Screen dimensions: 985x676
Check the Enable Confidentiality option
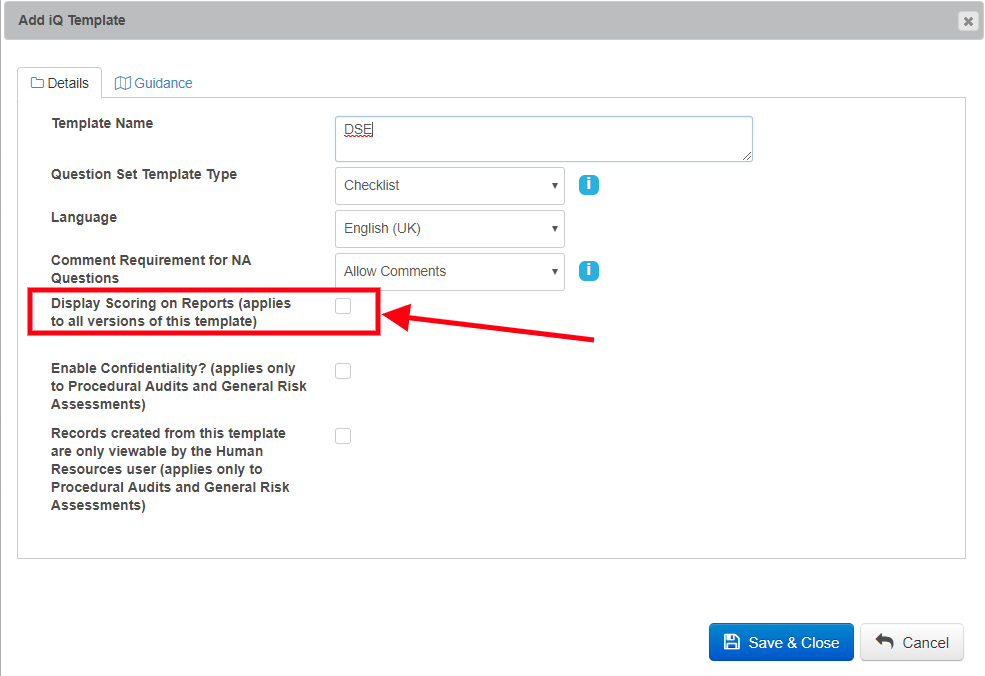pyautogui.click(x=343, y=370)
